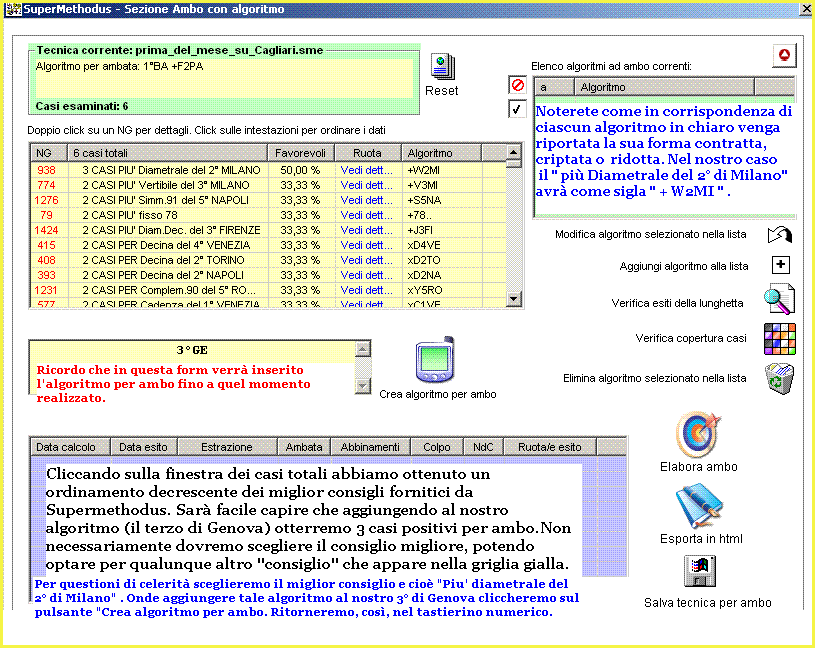Click NG 1231 in cases table
This screenshot has height=648, width=815.
46,290
